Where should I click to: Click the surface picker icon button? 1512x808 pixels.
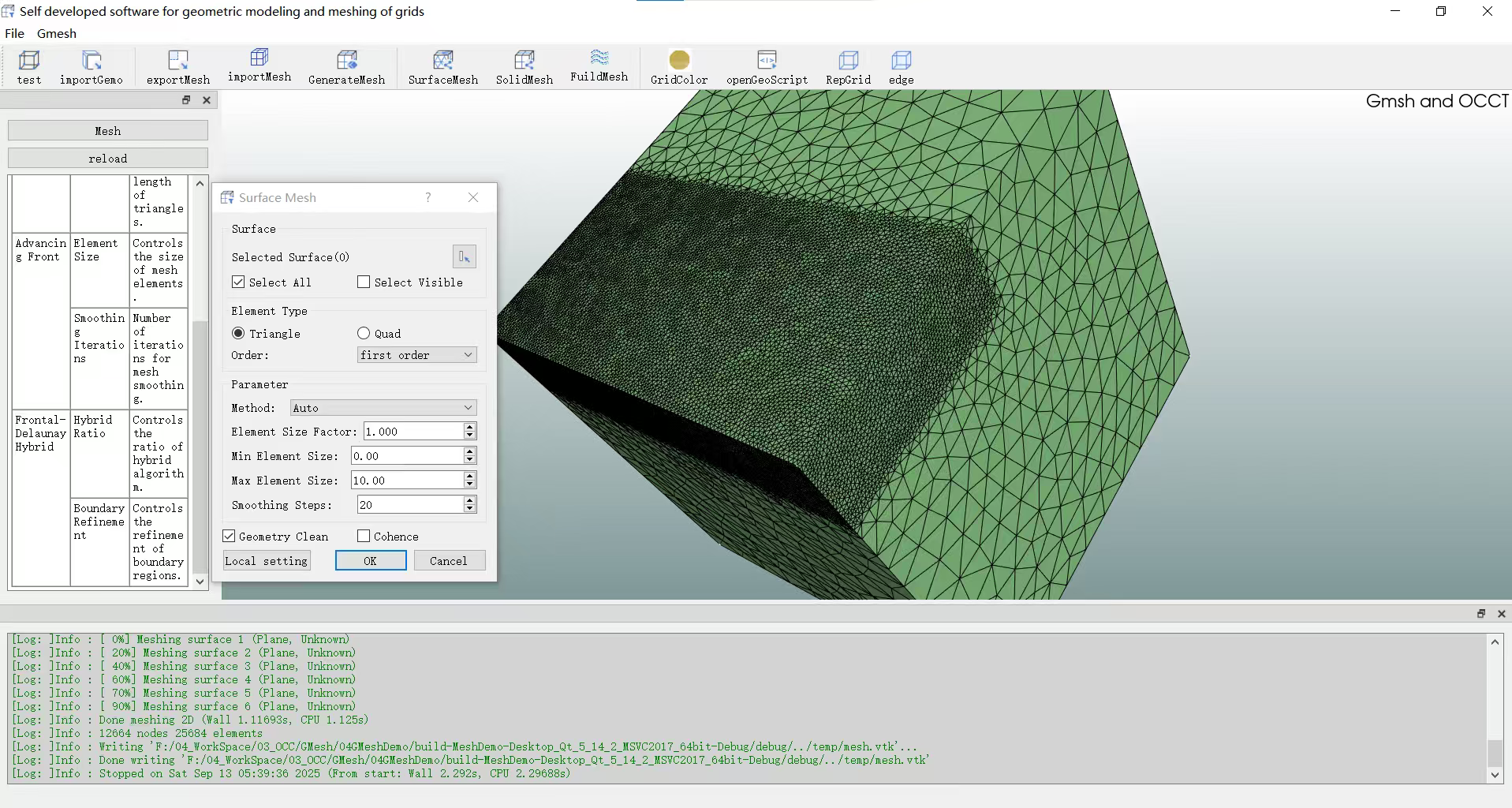[464, 257]
